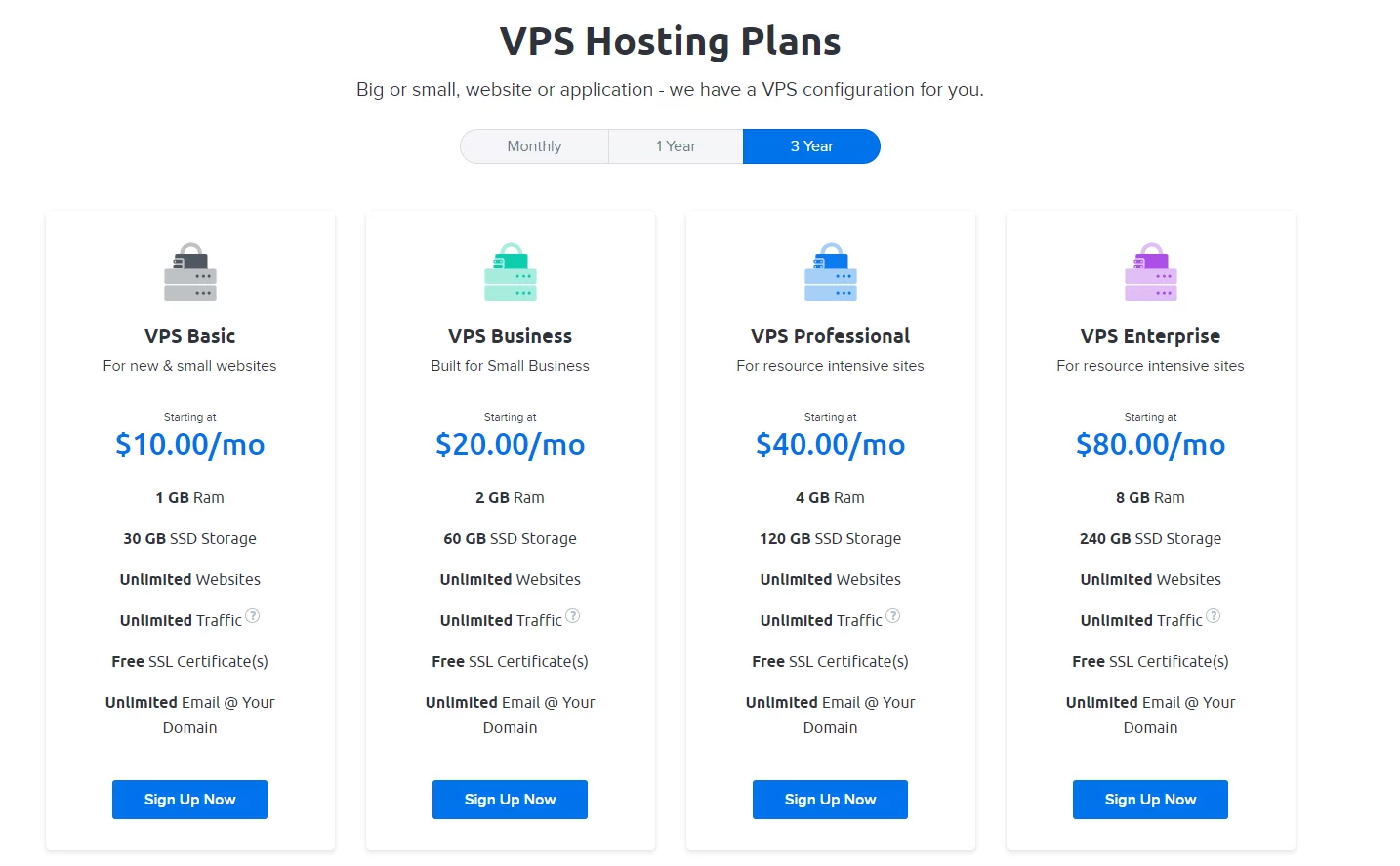Click the VPS Business green server icon
The height and width of the screenshot is (866, 1400).
click(511, 272)
